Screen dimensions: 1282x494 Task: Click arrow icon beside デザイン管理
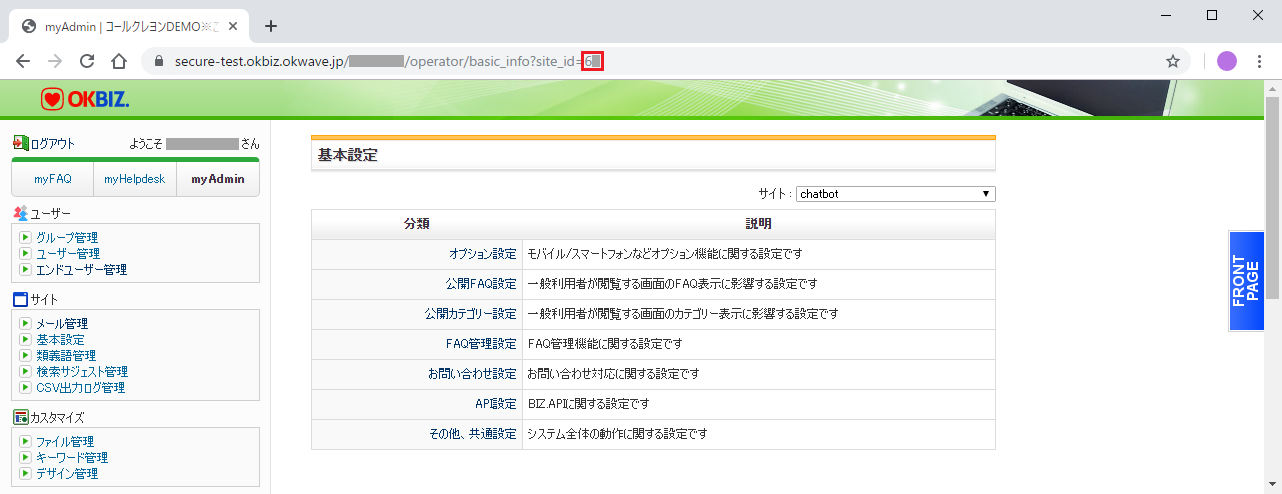(x=26, y=474)
